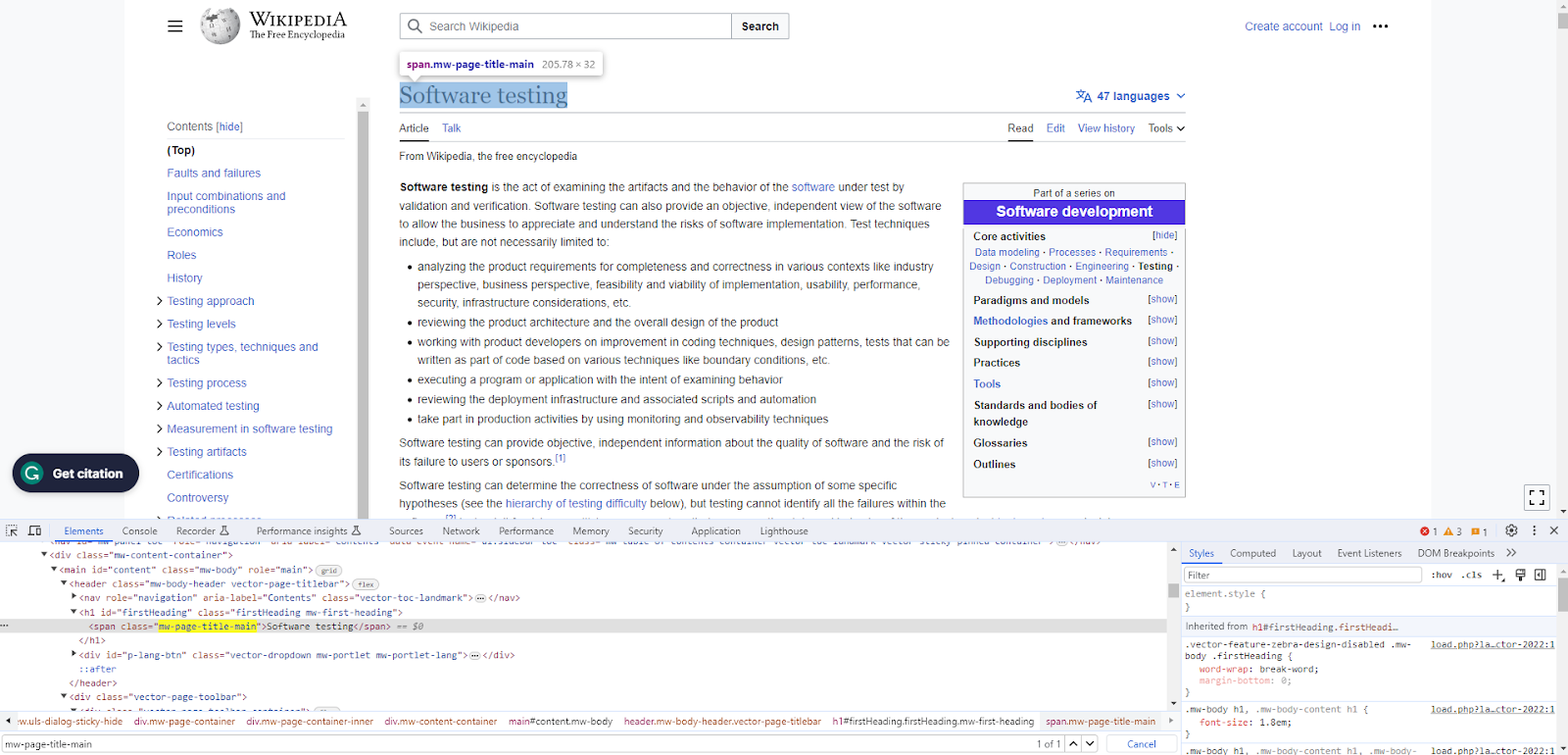1568x755 pixels.
Task: Click the Grammarly Get citation button
Action: [75, 474]
